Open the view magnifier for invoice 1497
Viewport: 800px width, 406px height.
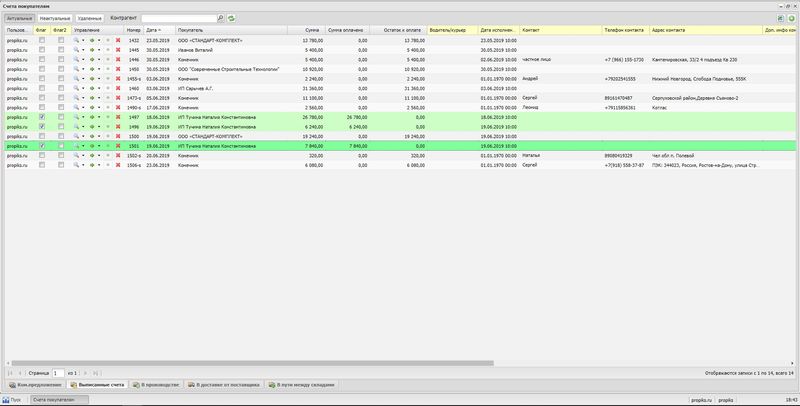[x=77, y=117]
